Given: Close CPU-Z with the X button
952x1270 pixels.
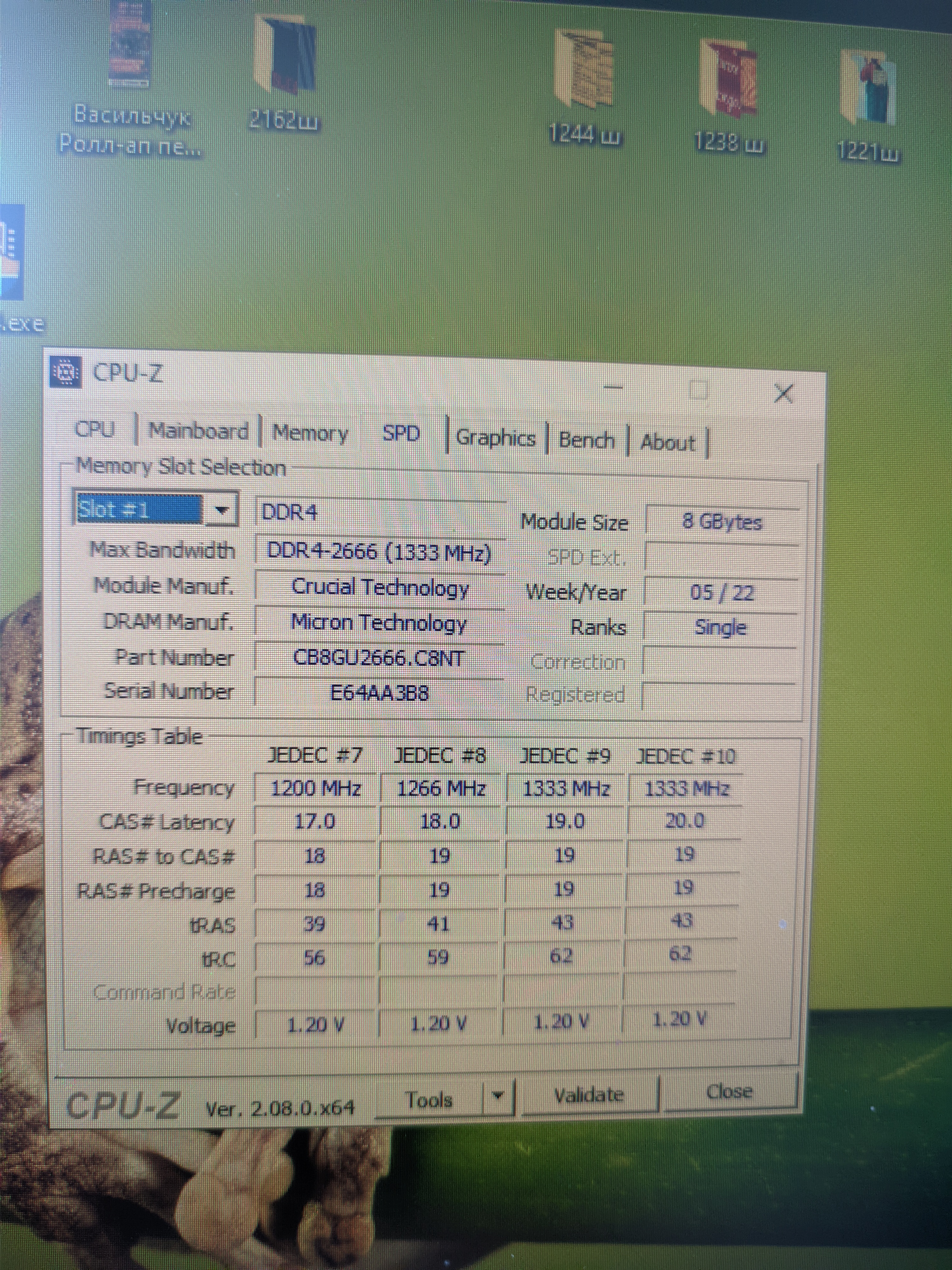Looking at the screenshot, I should [783, 393].
